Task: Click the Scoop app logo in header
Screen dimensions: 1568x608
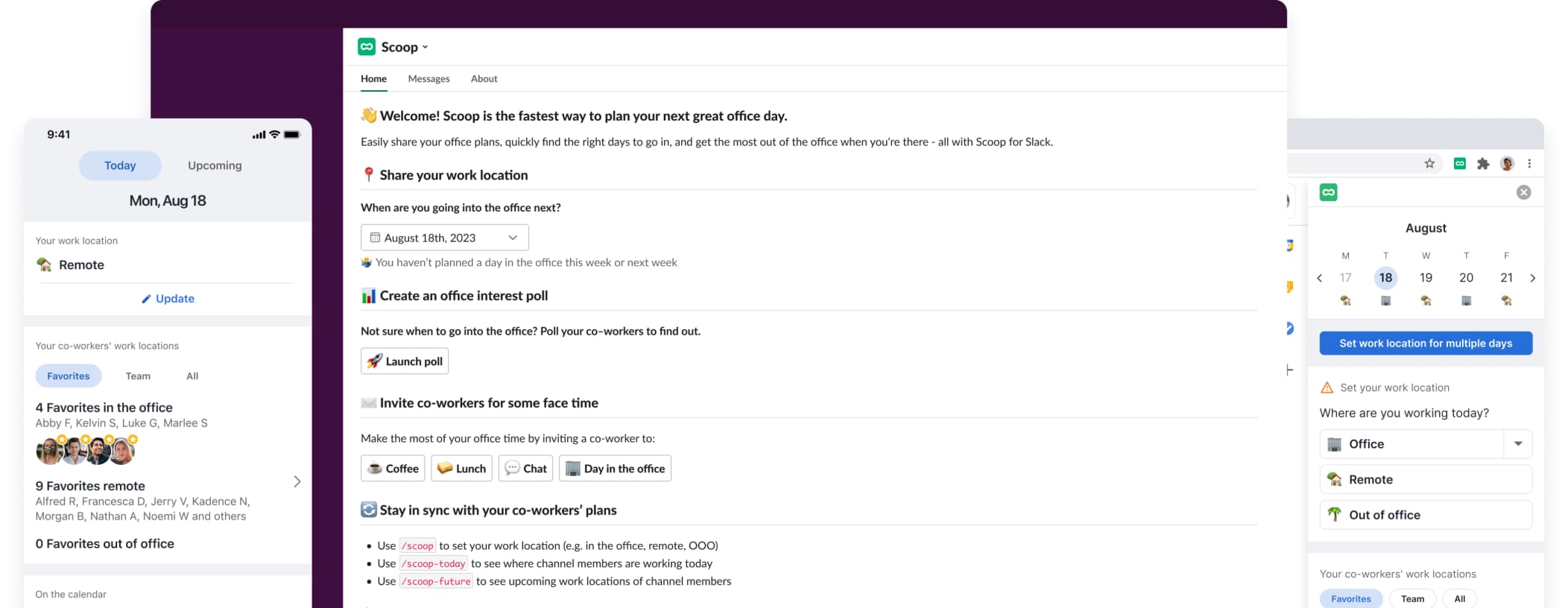Action: click(367, 47)
